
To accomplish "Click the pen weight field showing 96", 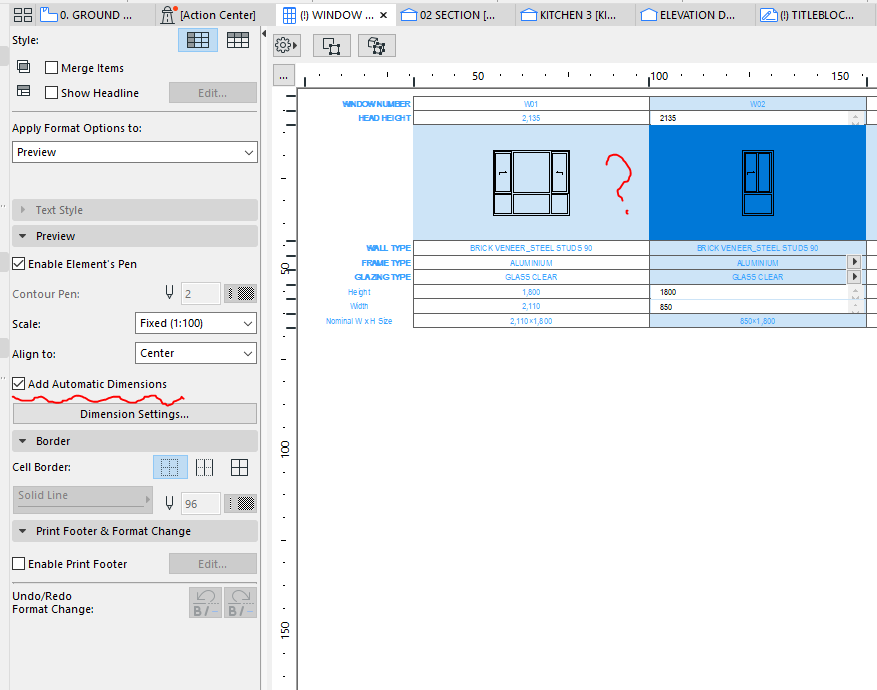I will [197, 503].
